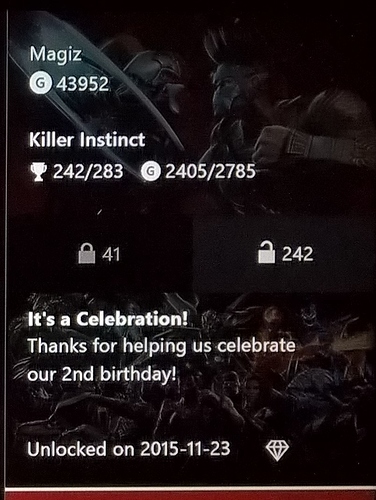This screenshot has height=500, width=376.
Task: Click the trophy achievements icon
Action: 38,172
